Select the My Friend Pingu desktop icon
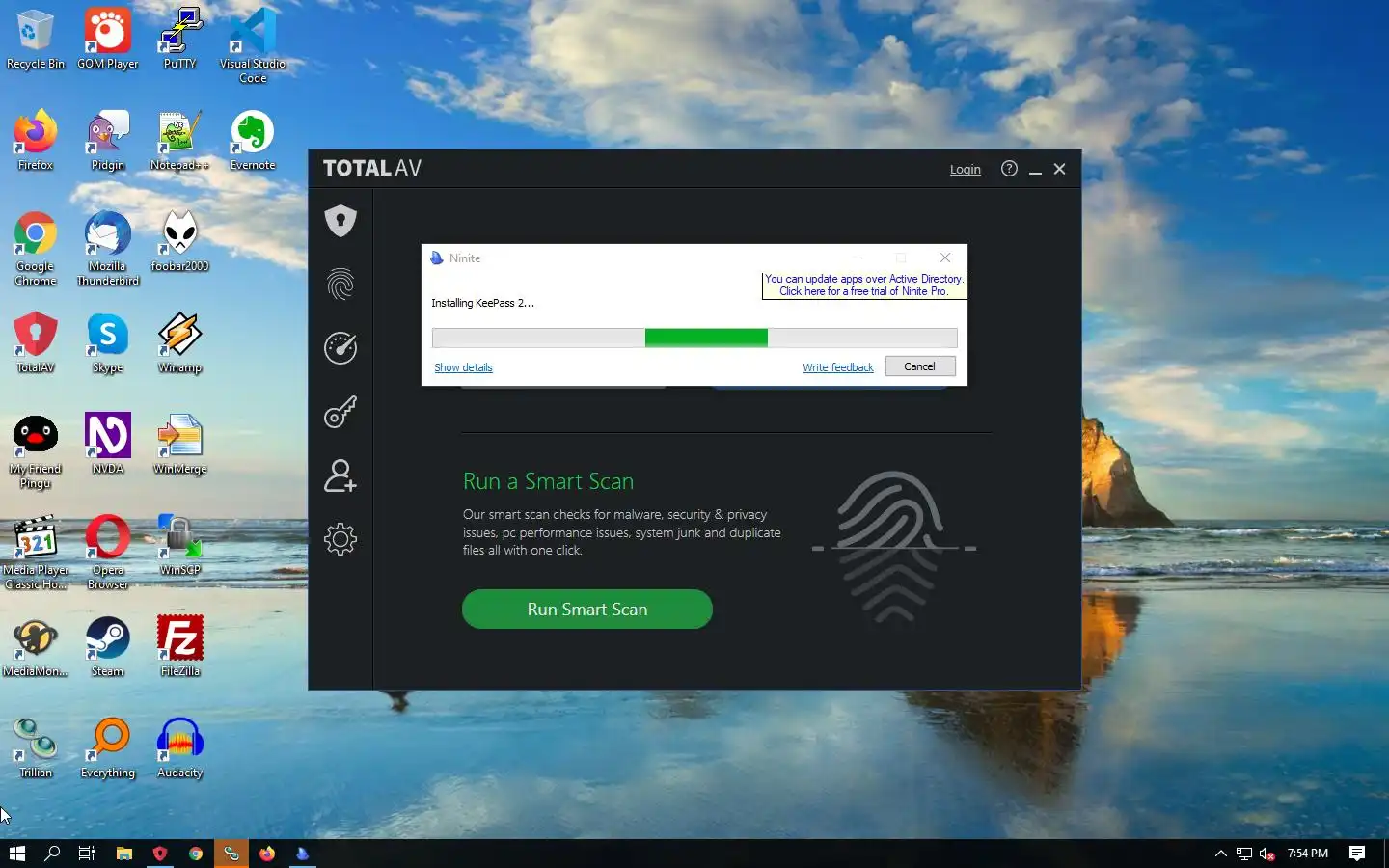 36,452
